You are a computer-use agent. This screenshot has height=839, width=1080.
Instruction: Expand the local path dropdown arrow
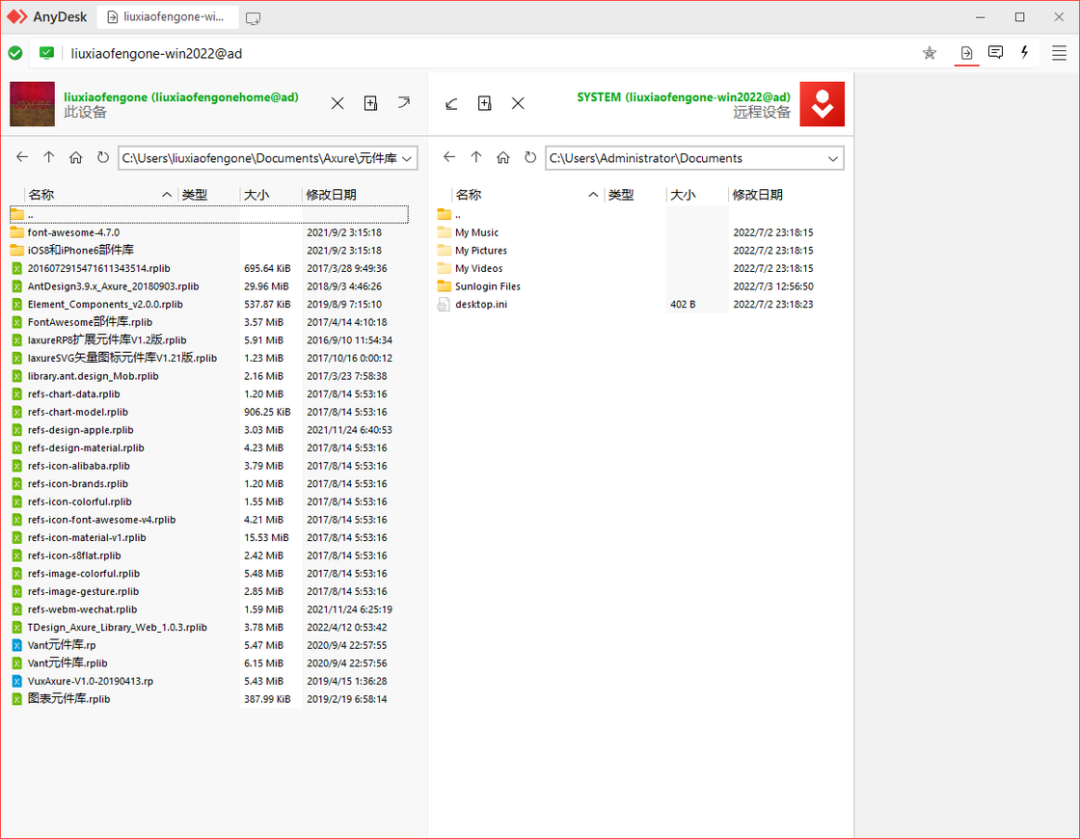tap(407, 158)
